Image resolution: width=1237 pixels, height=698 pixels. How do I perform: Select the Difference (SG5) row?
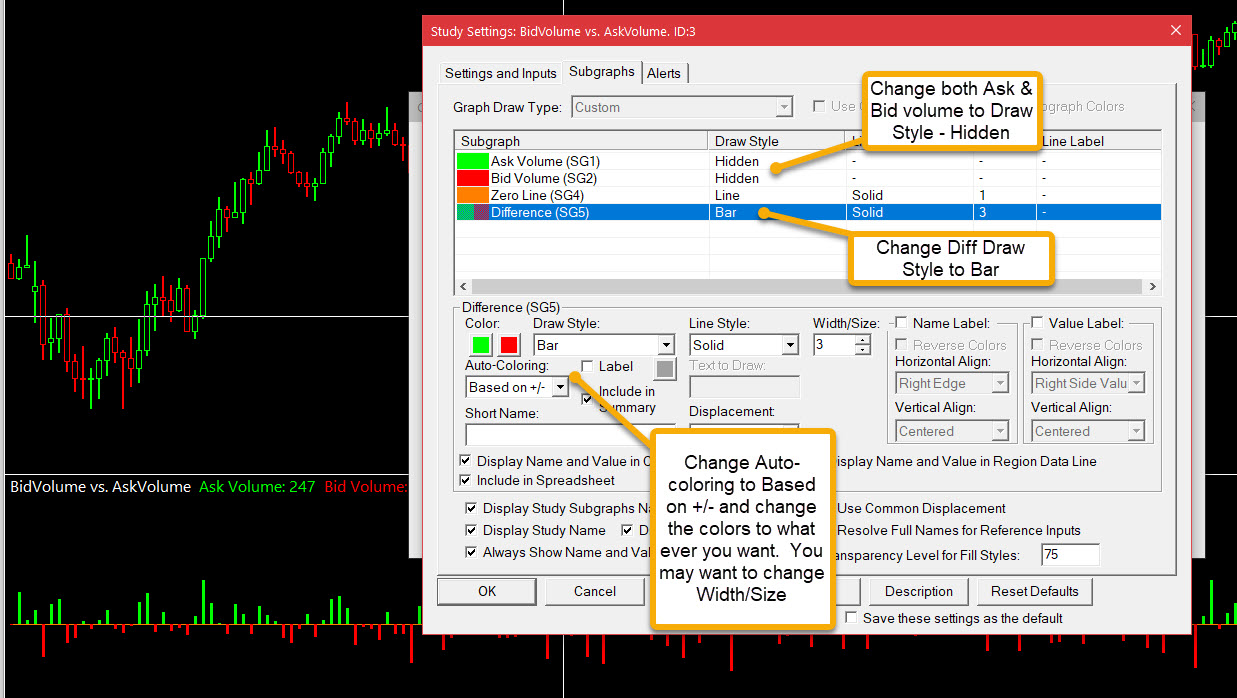pyautogui.click(x=808, y=212)
